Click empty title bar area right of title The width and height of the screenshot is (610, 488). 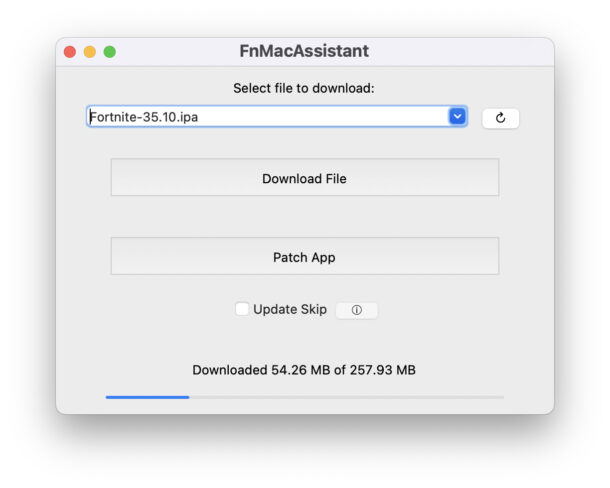pyautogui.click(x=460, y=51)
